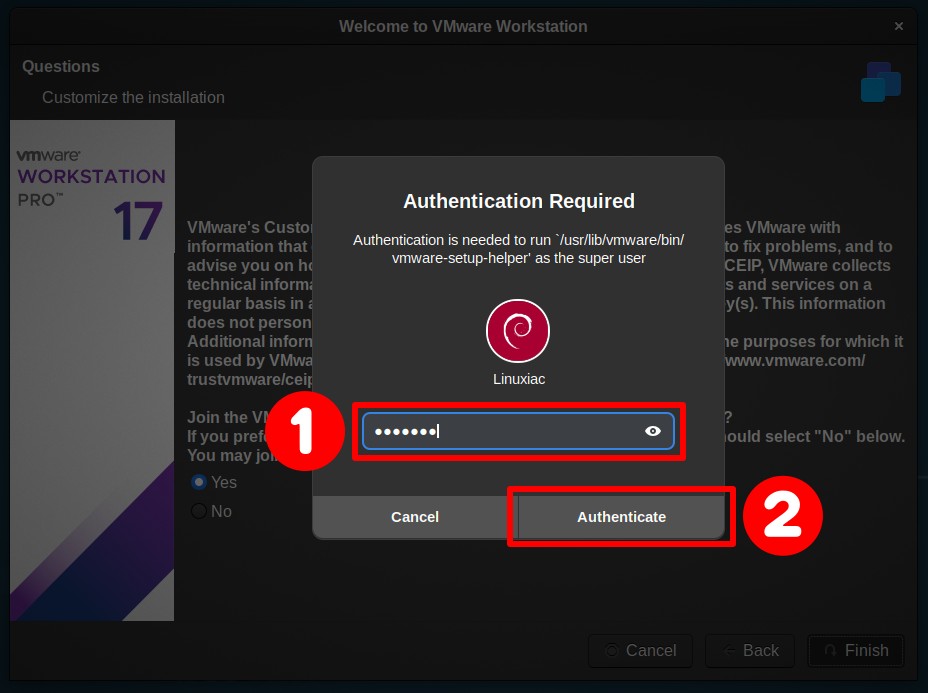Click the 'Welcome to VMware Workstation' title

tap(463, 26)
